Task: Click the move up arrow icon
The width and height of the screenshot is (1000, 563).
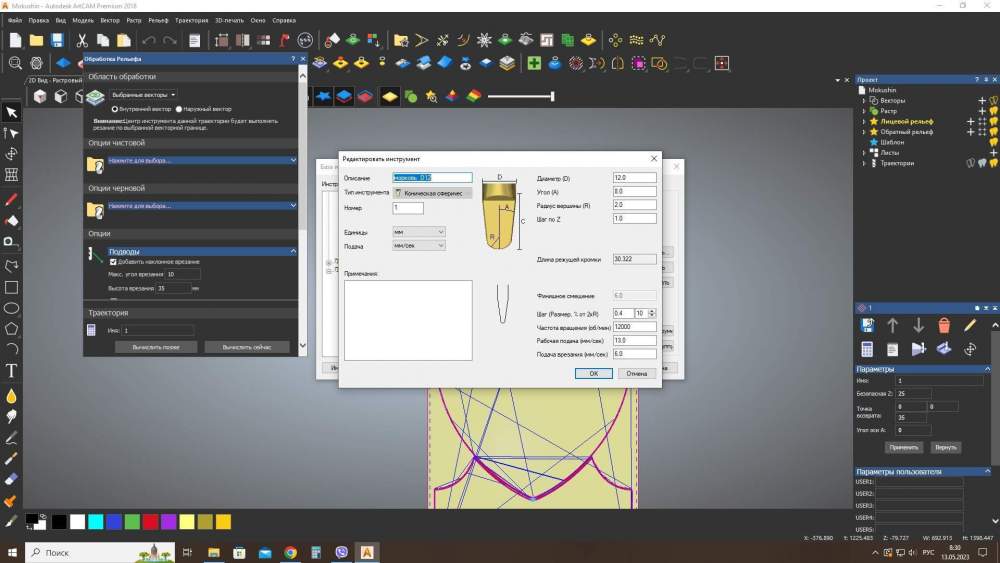Action: point(892,325)
